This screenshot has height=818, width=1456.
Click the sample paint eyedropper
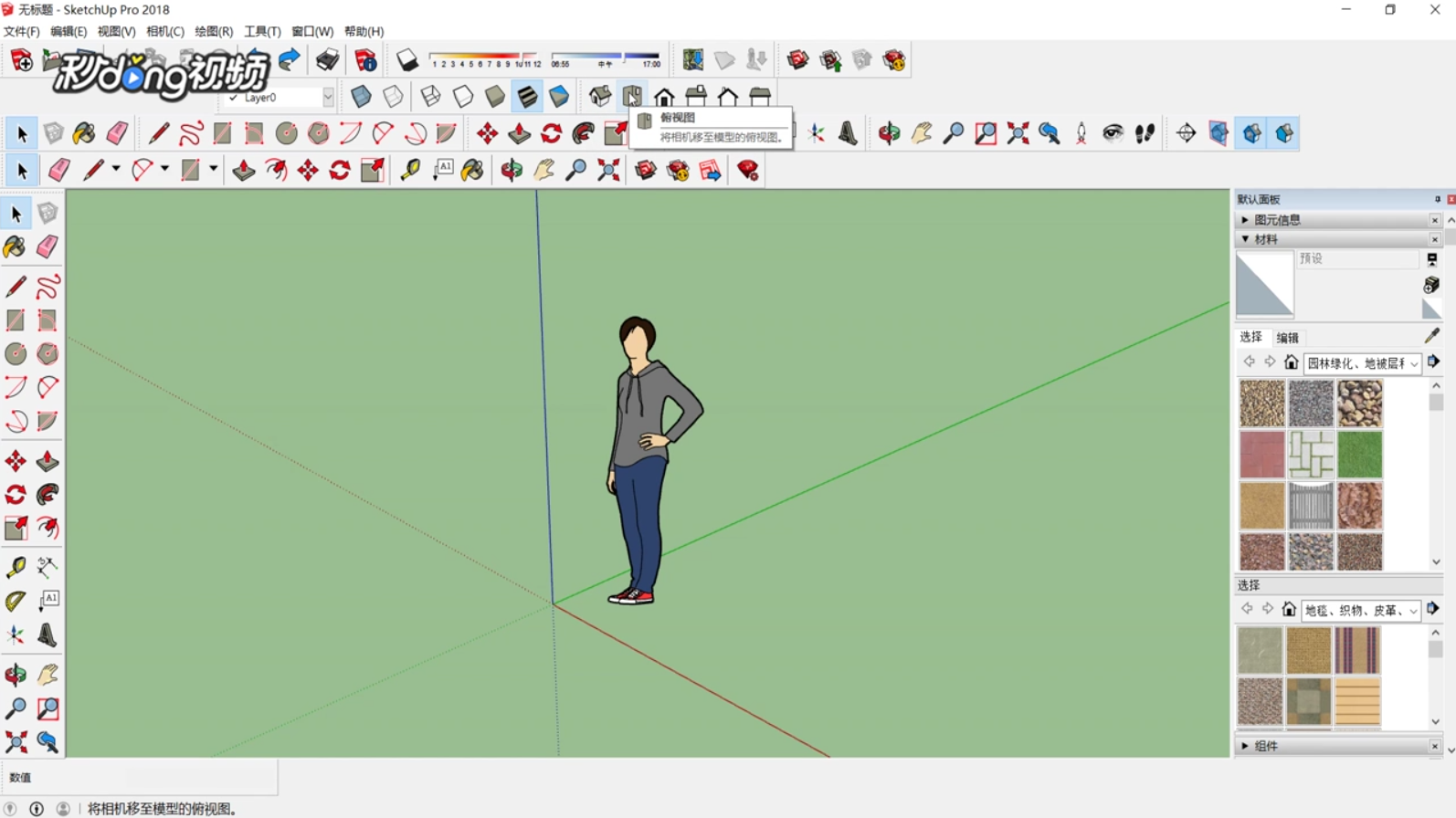(x=1431, y=336)
